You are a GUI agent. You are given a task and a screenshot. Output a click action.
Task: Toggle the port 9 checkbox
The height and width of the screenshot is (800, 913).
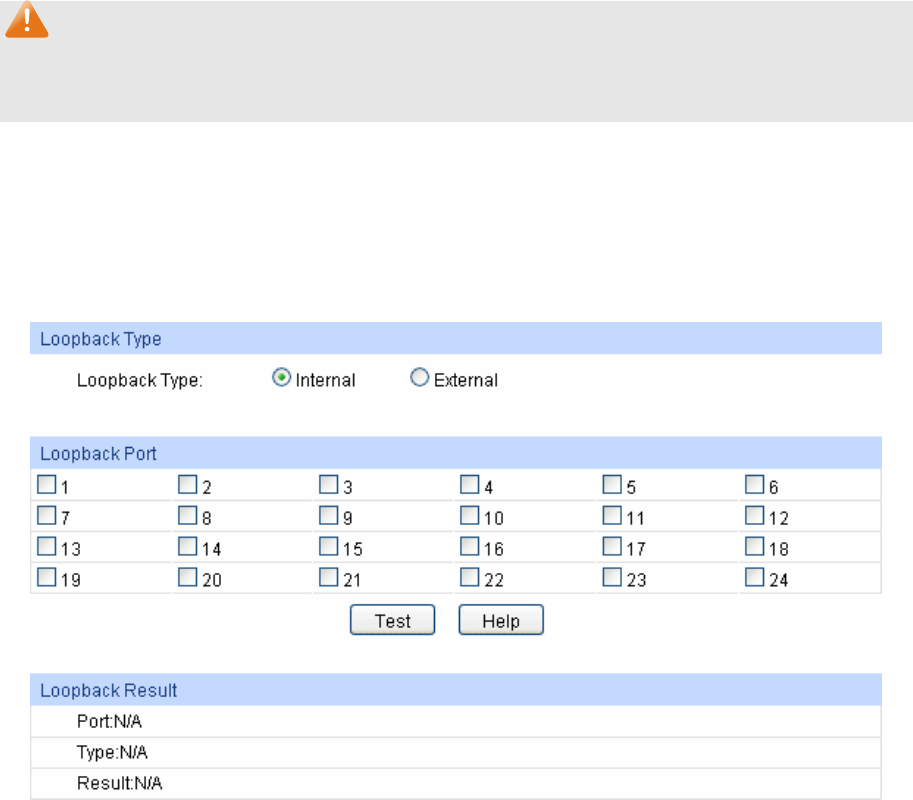328,516
